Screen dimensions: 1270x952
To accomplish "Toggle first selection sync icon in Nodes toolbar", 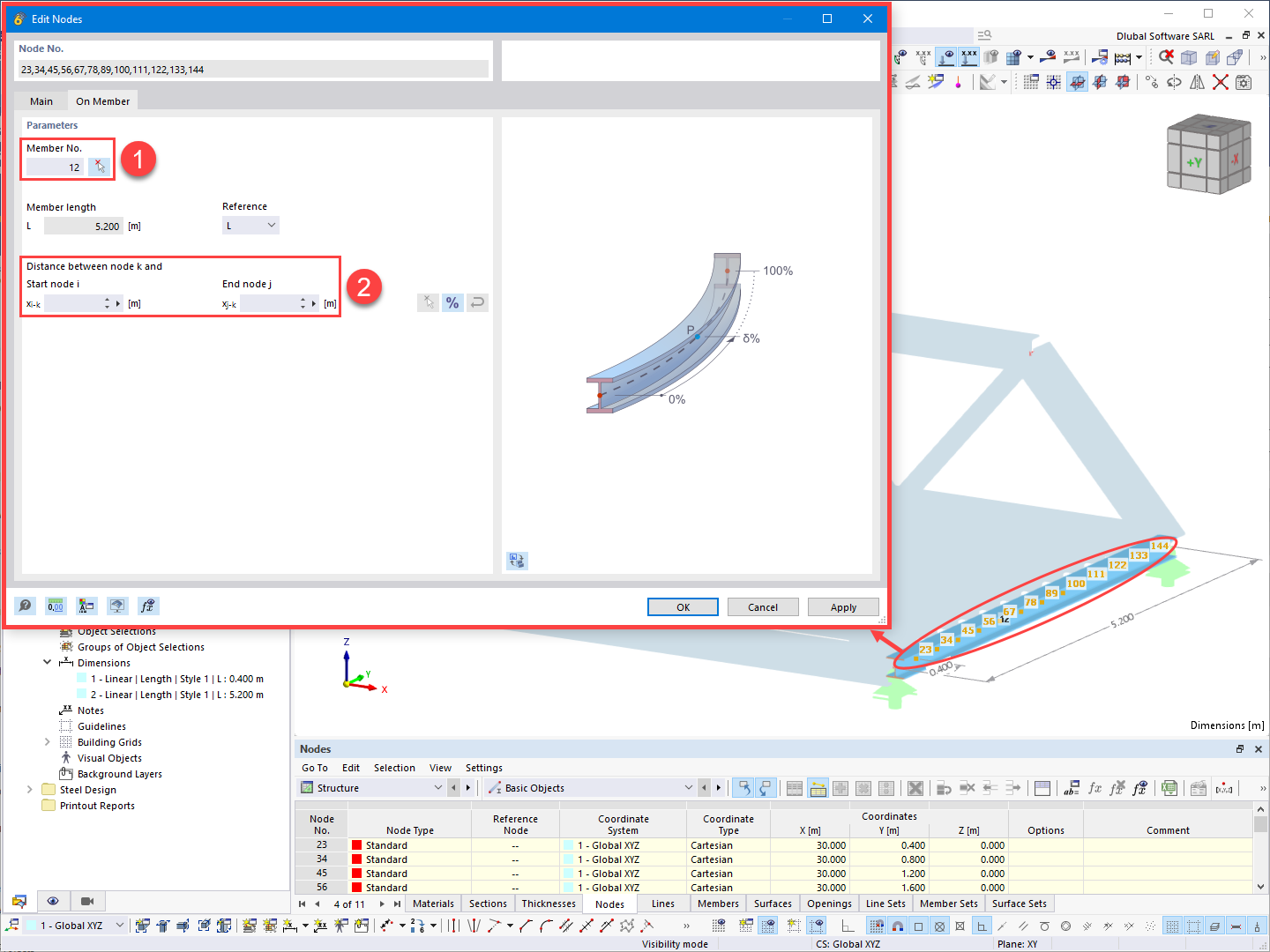I will point(743,788).
